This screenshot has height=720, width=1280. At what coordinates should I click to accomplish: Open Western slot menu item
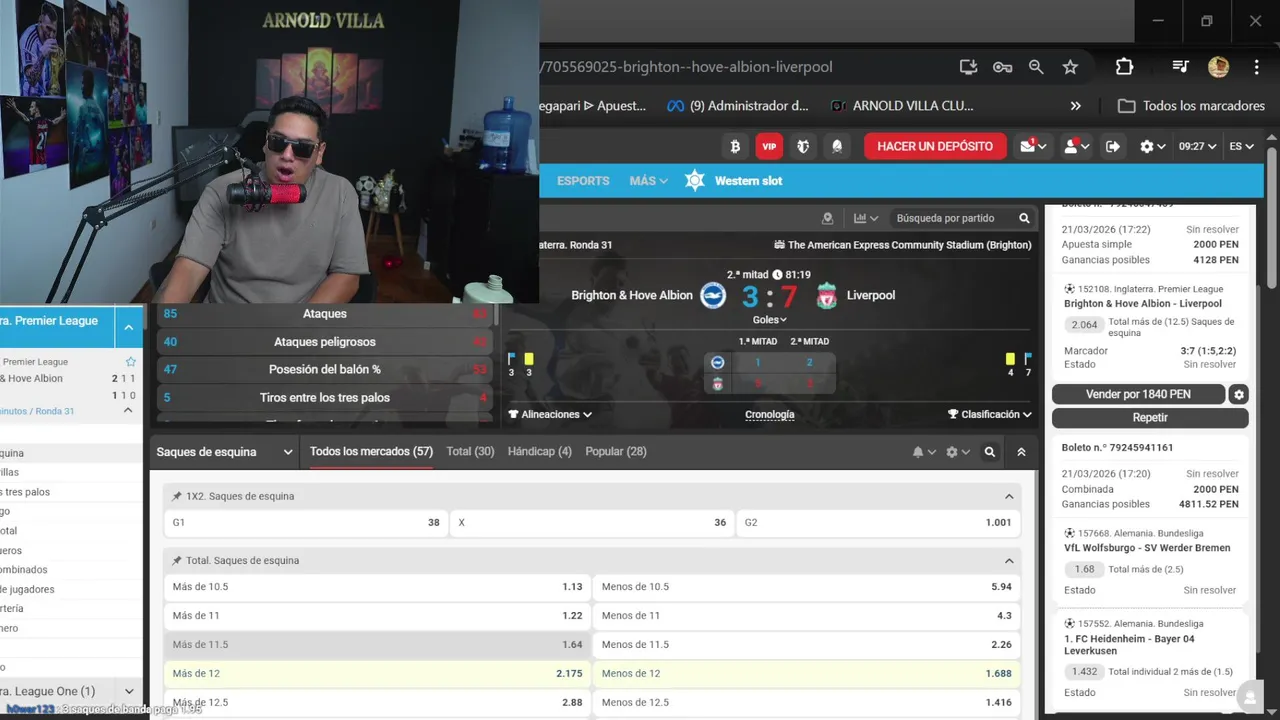748,181
